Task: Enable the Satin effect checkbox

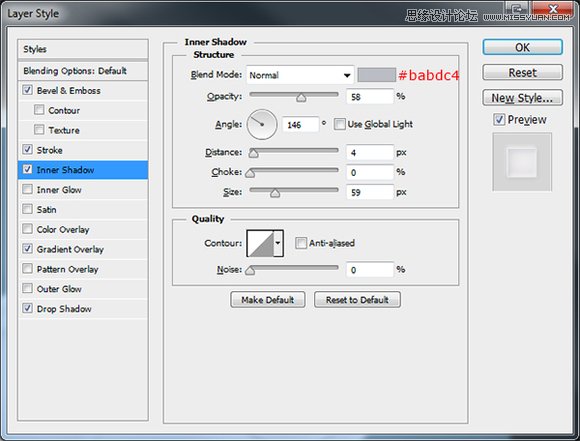Action: (27, 209)
